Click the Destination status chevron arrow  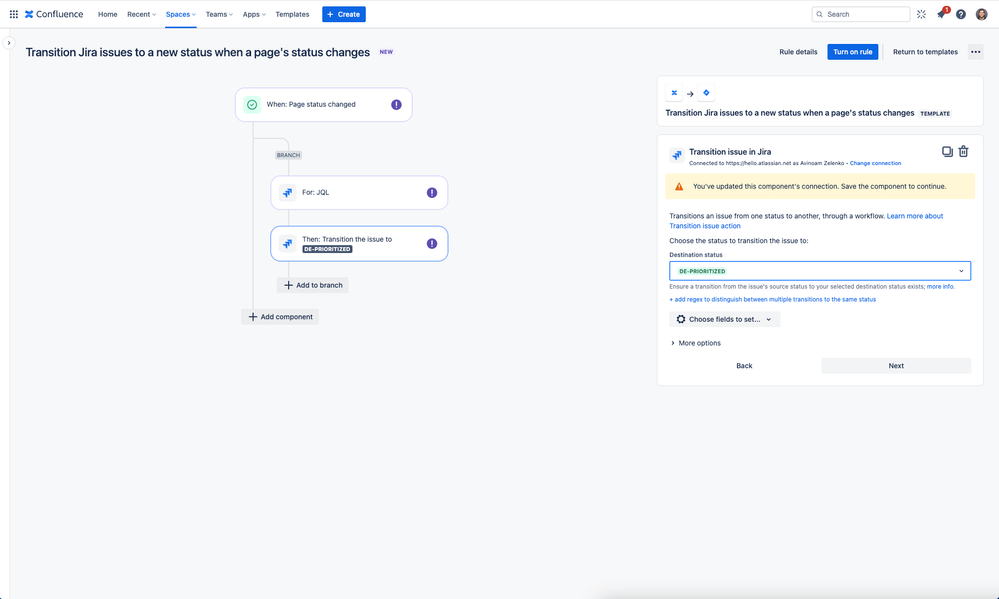tap(961, 271)
